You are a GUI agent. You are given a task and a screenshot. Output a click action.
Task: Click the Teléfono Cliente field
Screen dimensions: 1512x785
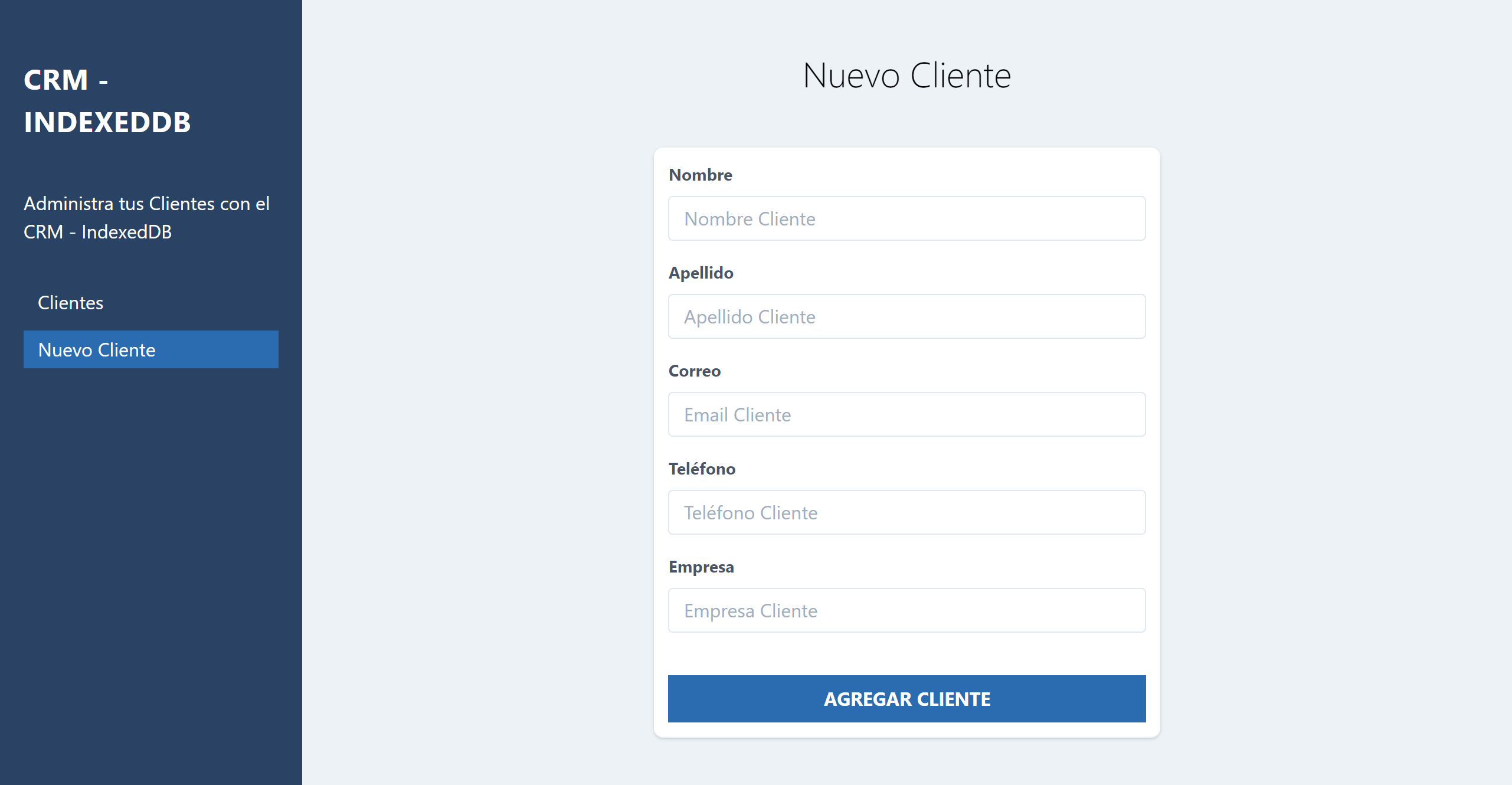tap(906, 512)
